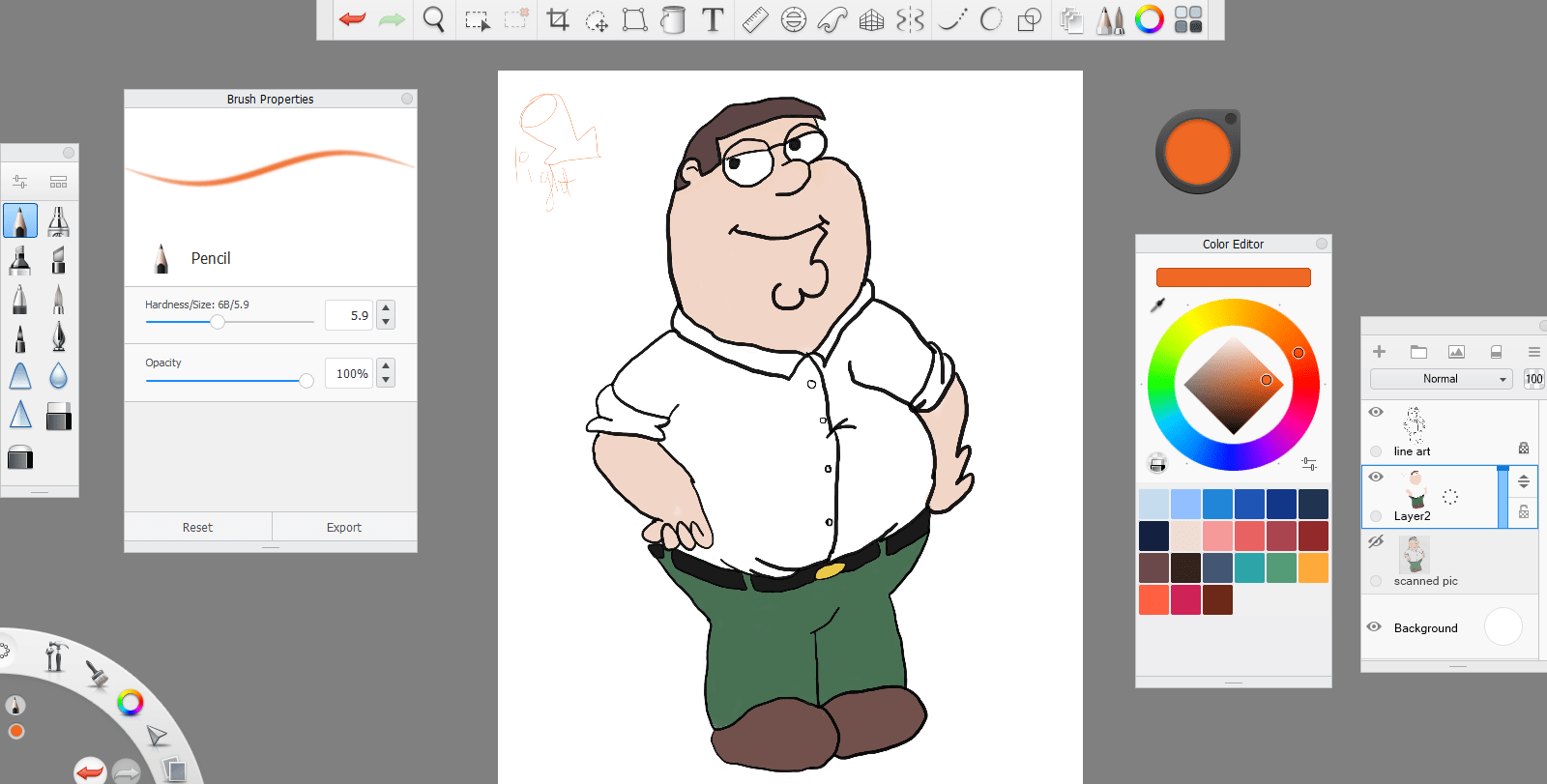Image resolution: width=1547 pixels, height=784 pixels.
Task: Open the Ruler tool
Action: tap(755, 19)
